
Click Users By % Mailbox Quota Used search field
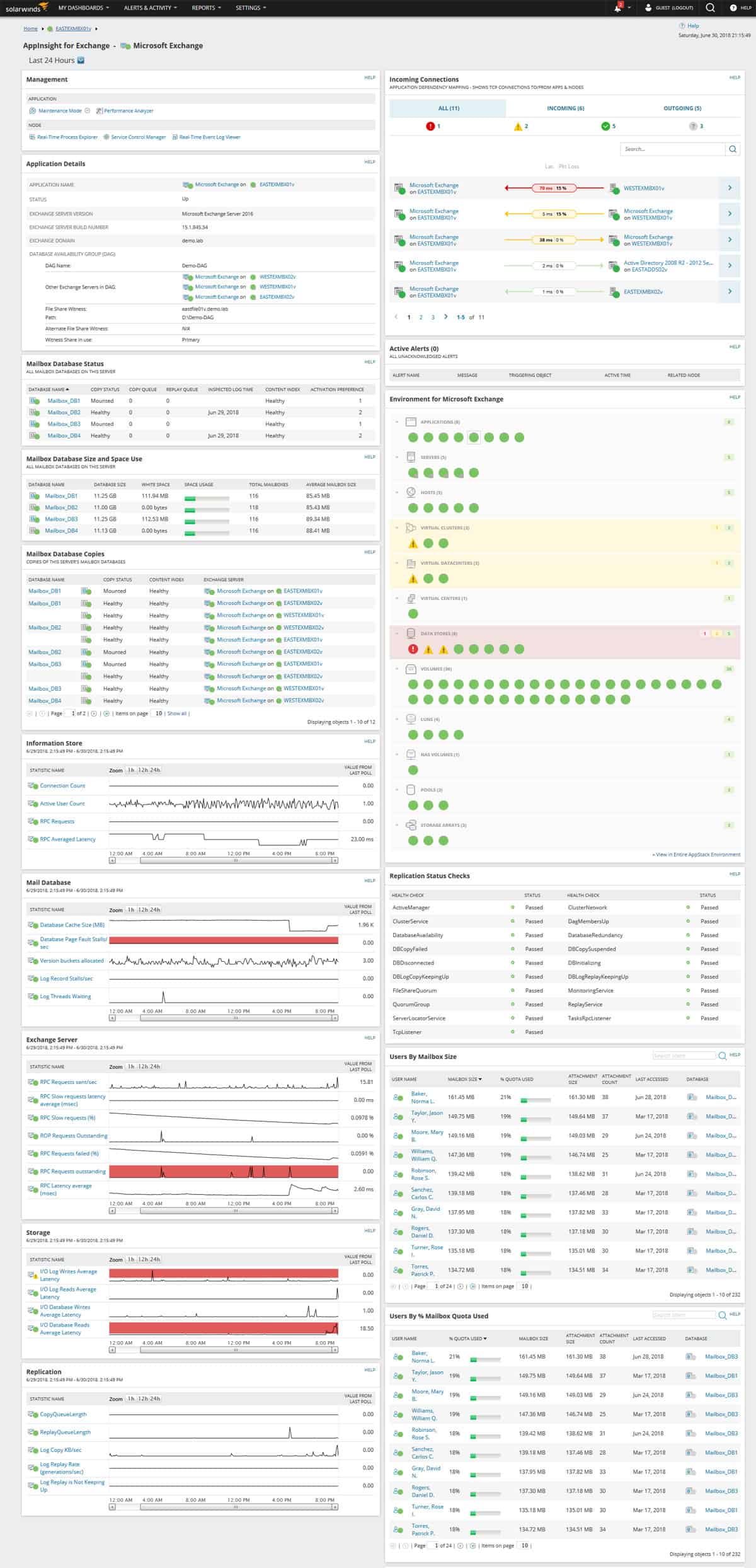pyautogui.click(x=684, y=1315)
